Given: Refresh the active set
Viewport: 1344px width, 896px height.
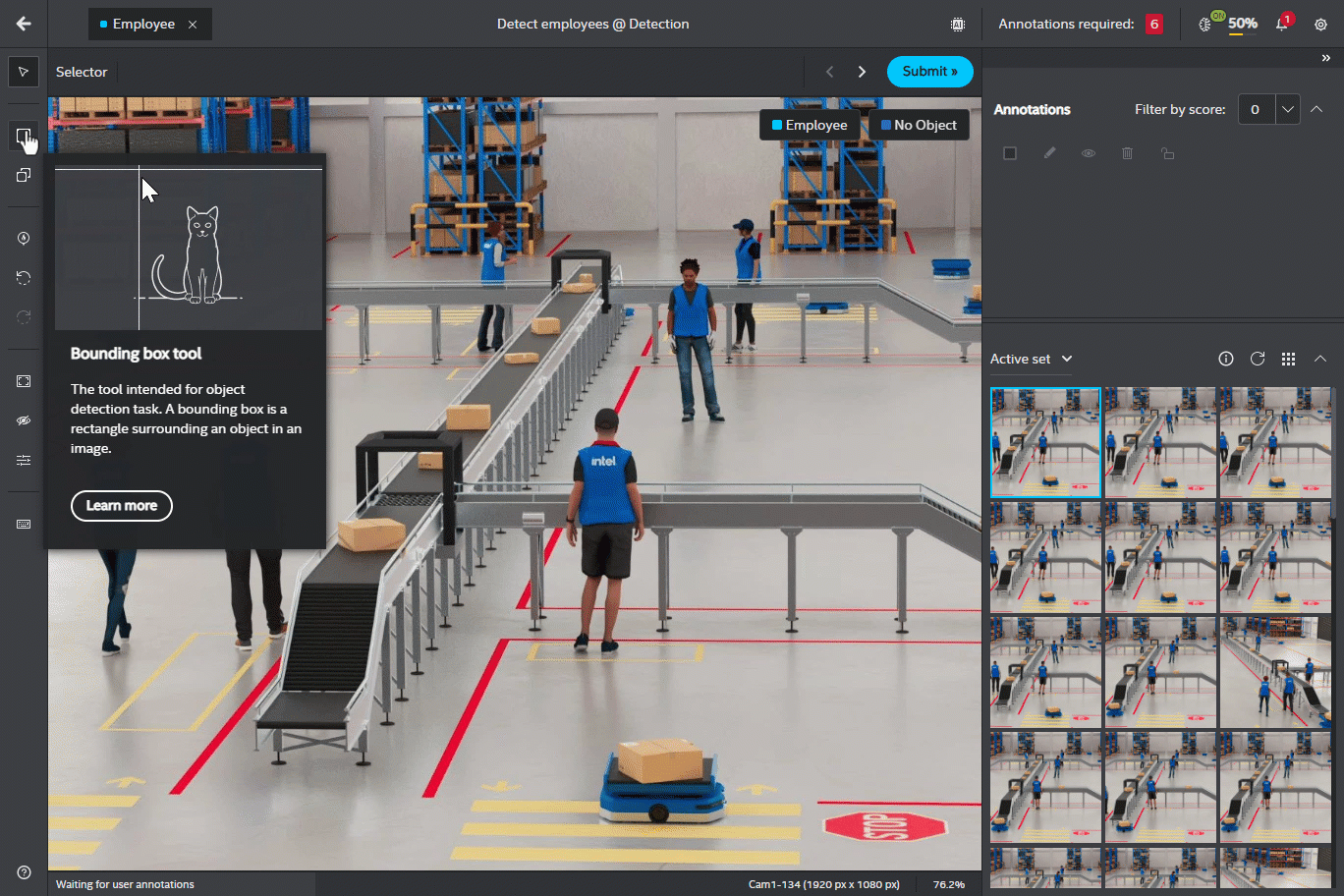Looking at the screenshot, I should [1257, 359].
